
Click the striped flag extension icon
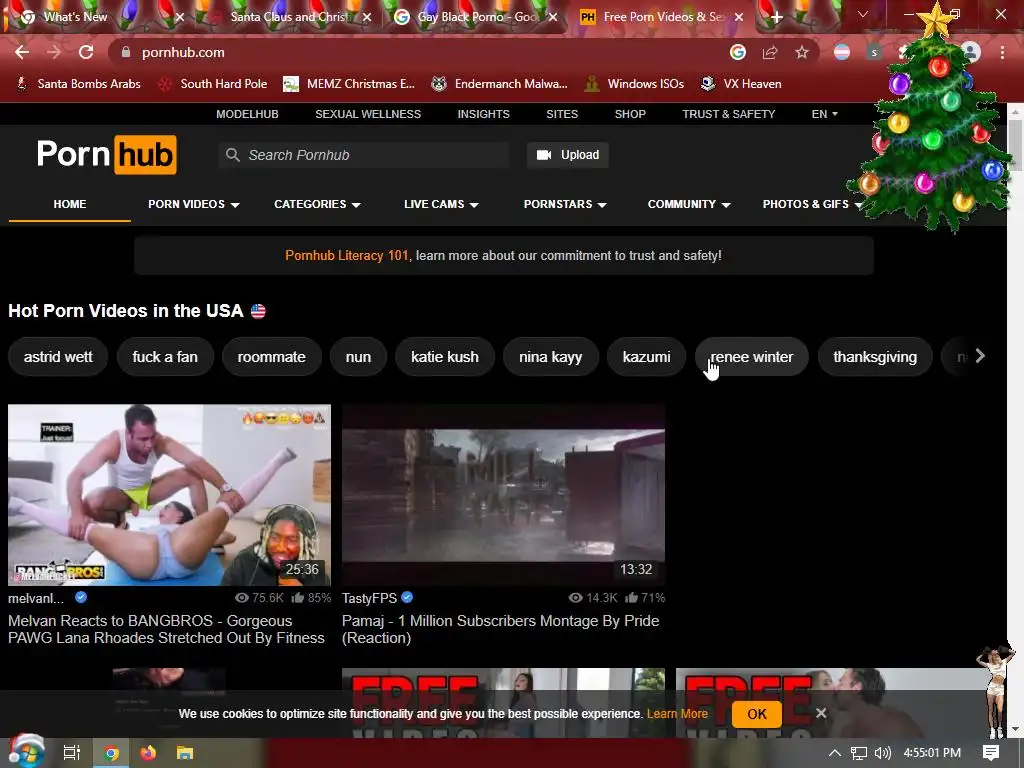(842, 52)
